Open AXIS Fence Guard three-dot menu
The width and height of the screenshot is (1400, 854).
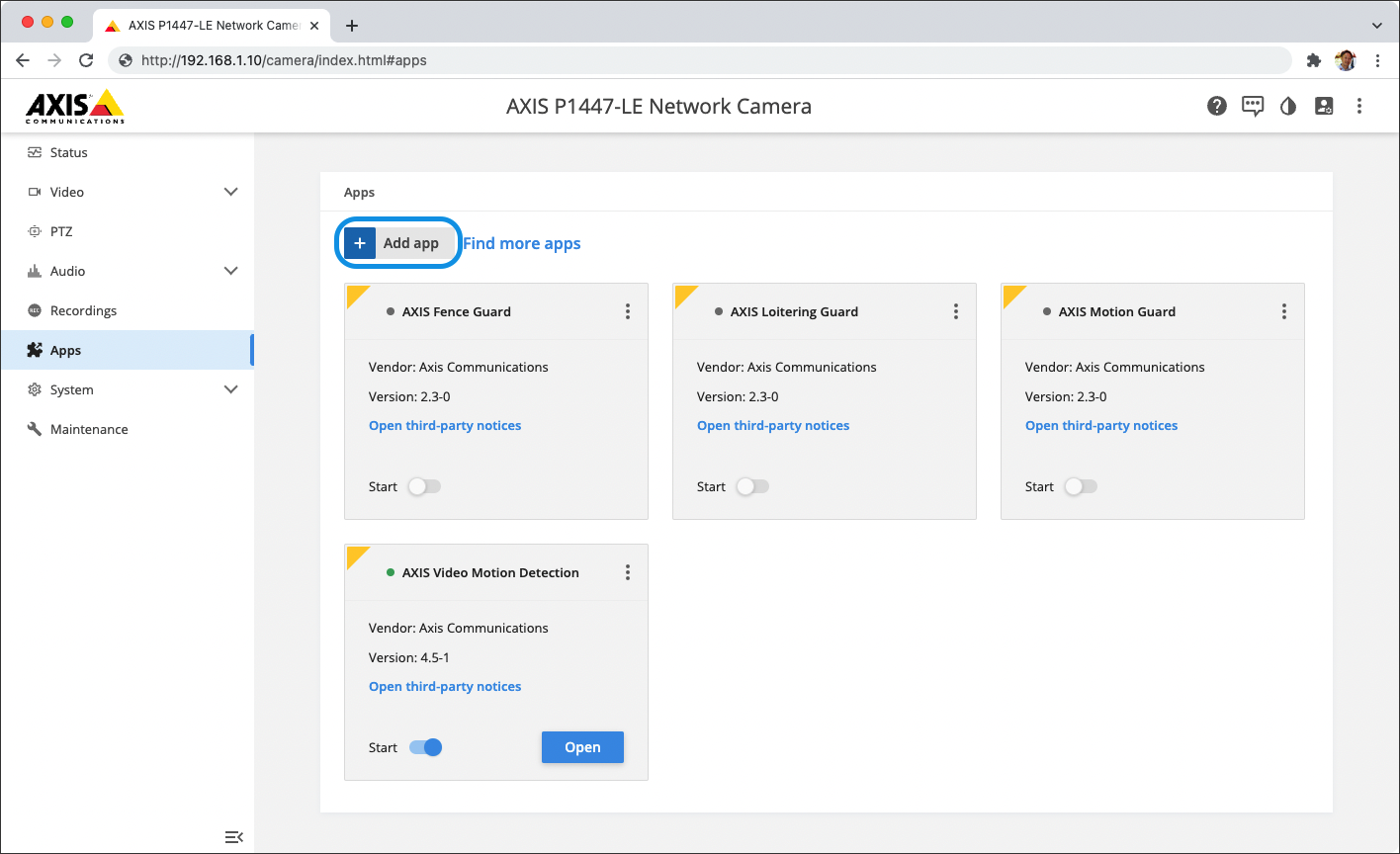tap(628, 311)
